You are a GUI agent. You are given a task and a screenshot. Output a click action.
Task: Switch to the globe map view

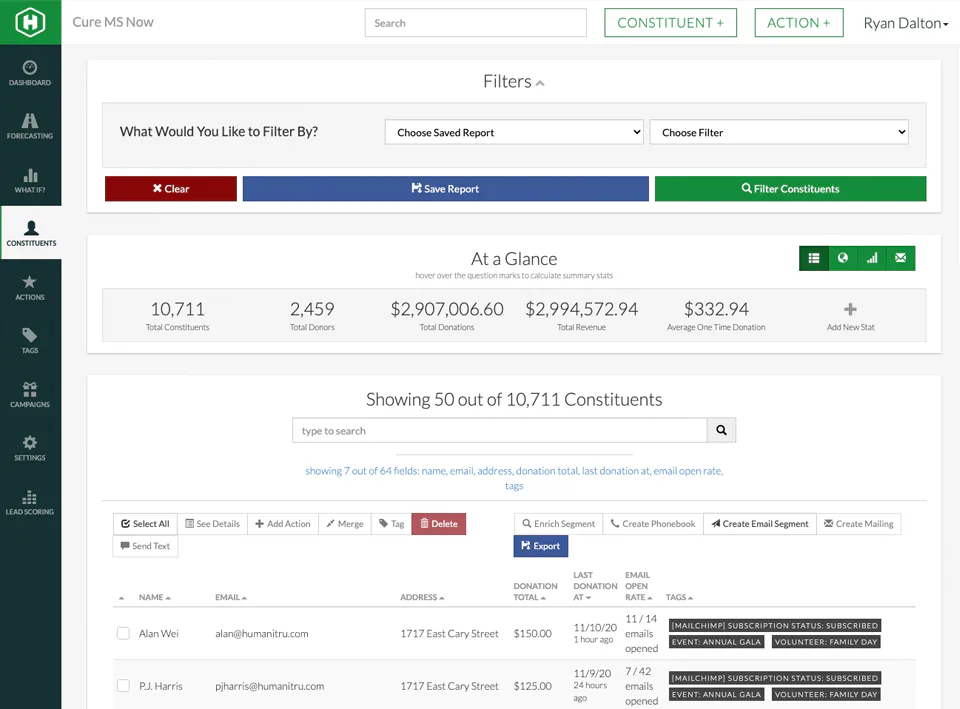tap(842, 258)
